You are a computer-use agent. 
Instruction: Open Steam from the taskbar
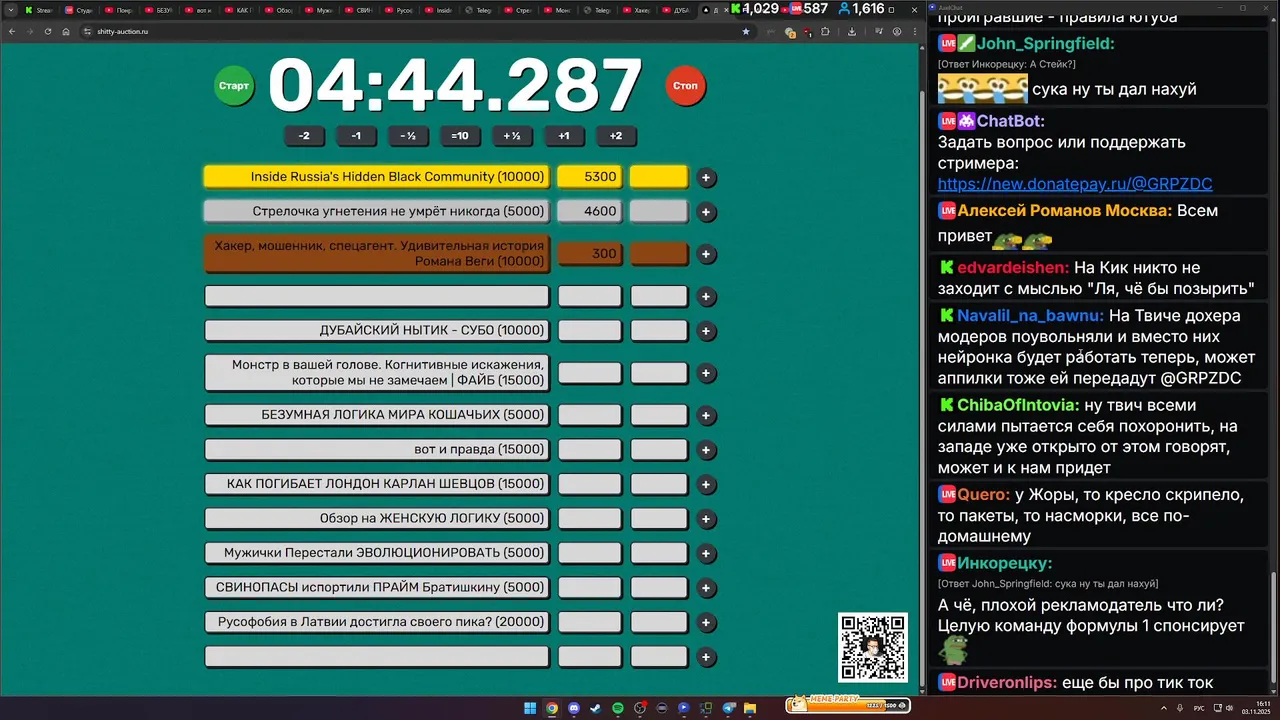tap(596, 708)
